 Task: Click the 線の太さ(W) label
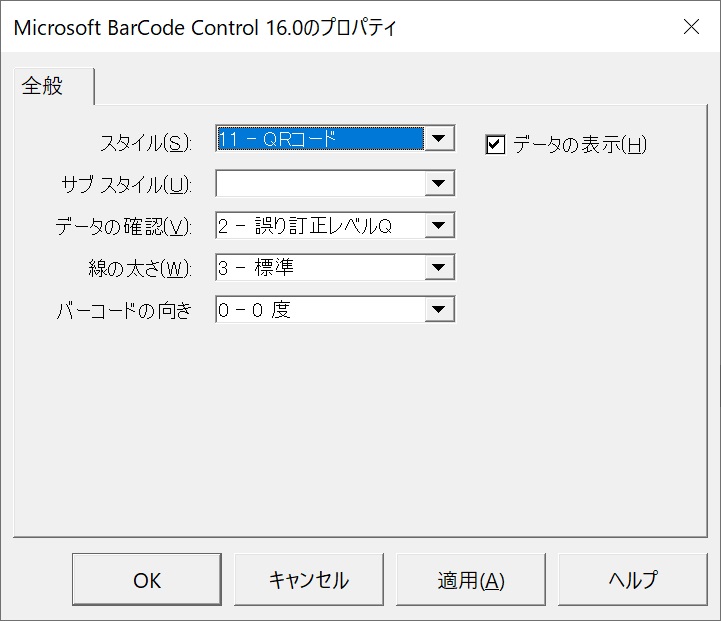pyautogui.click(x=140, y=268)
